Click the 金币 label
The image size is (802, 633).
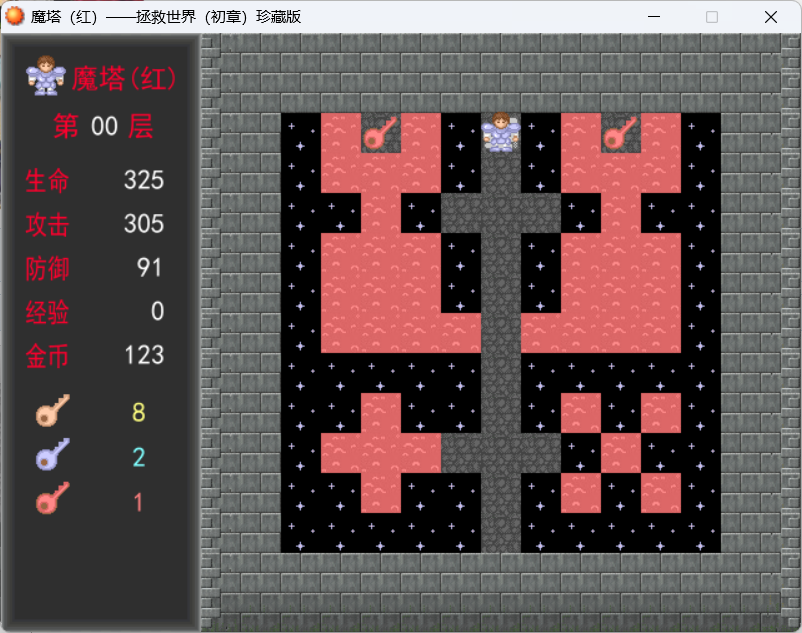pos(47,356)
